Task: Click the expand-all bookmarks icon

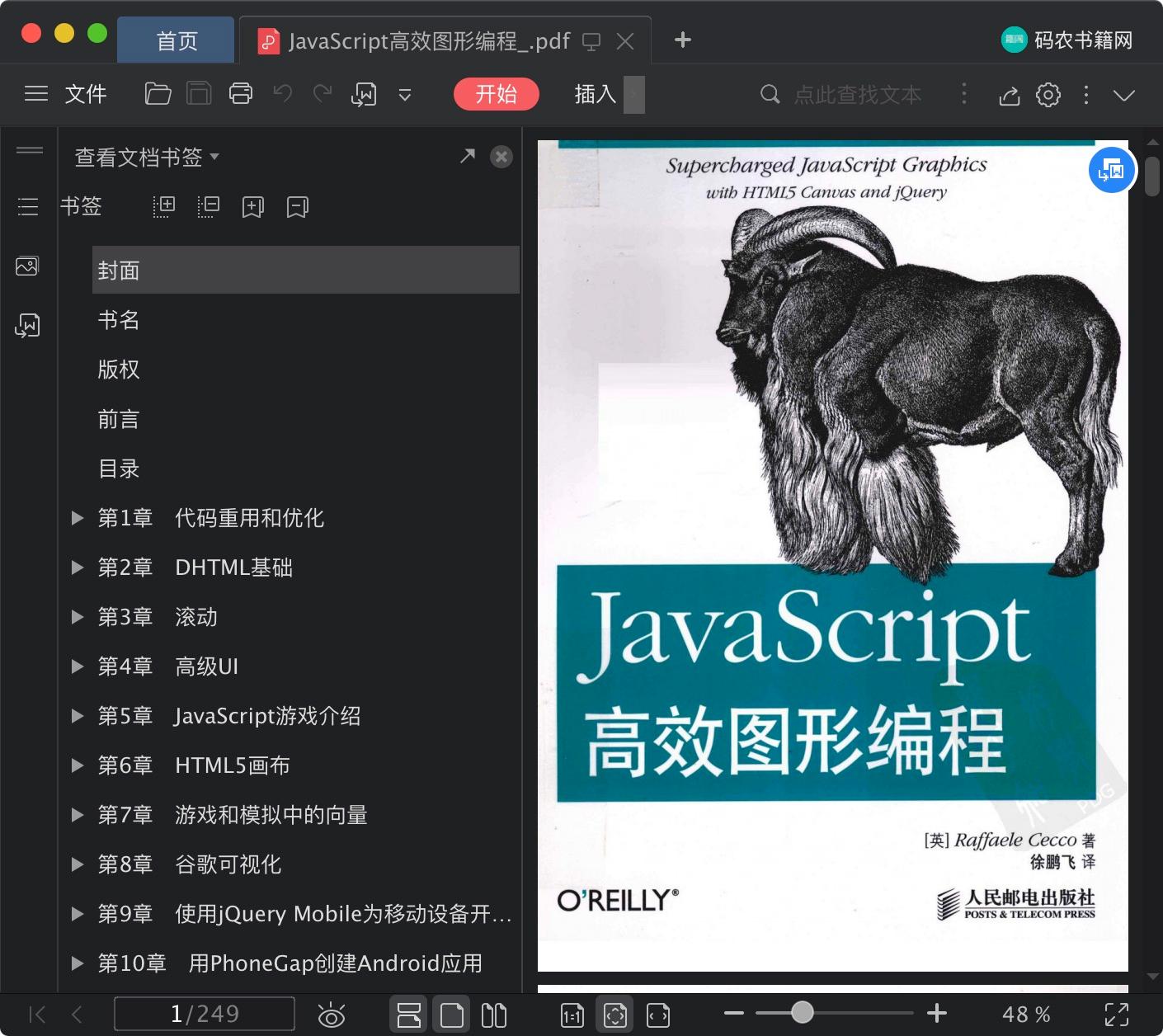Action: pyautogui.click(x=164, y=207)
